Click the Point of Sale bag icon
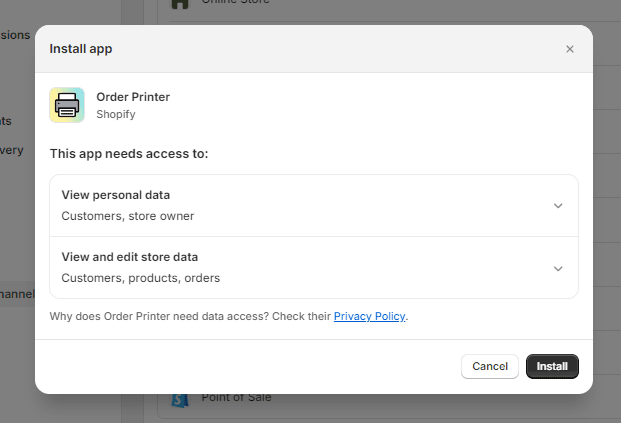This screenshot has height=423, width=621. tap(179, 400)
